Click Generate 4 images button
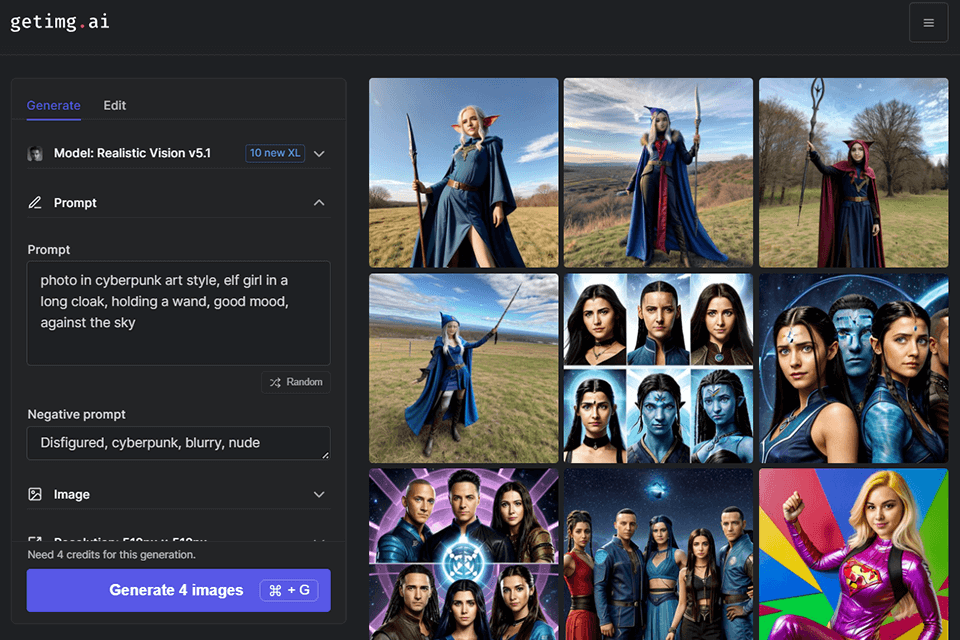This screenshot has height=640, width=960. 178,590
